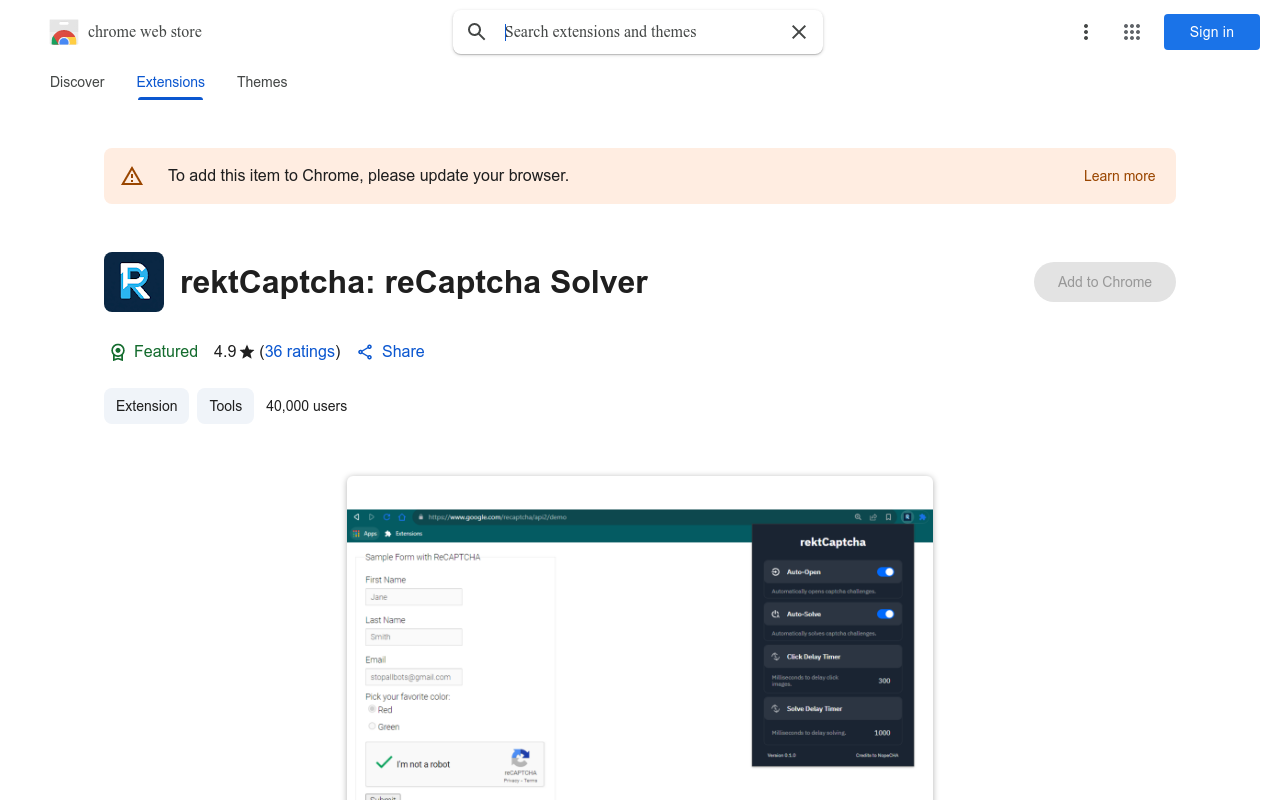Click the Extension category chip

pos(146,406)
